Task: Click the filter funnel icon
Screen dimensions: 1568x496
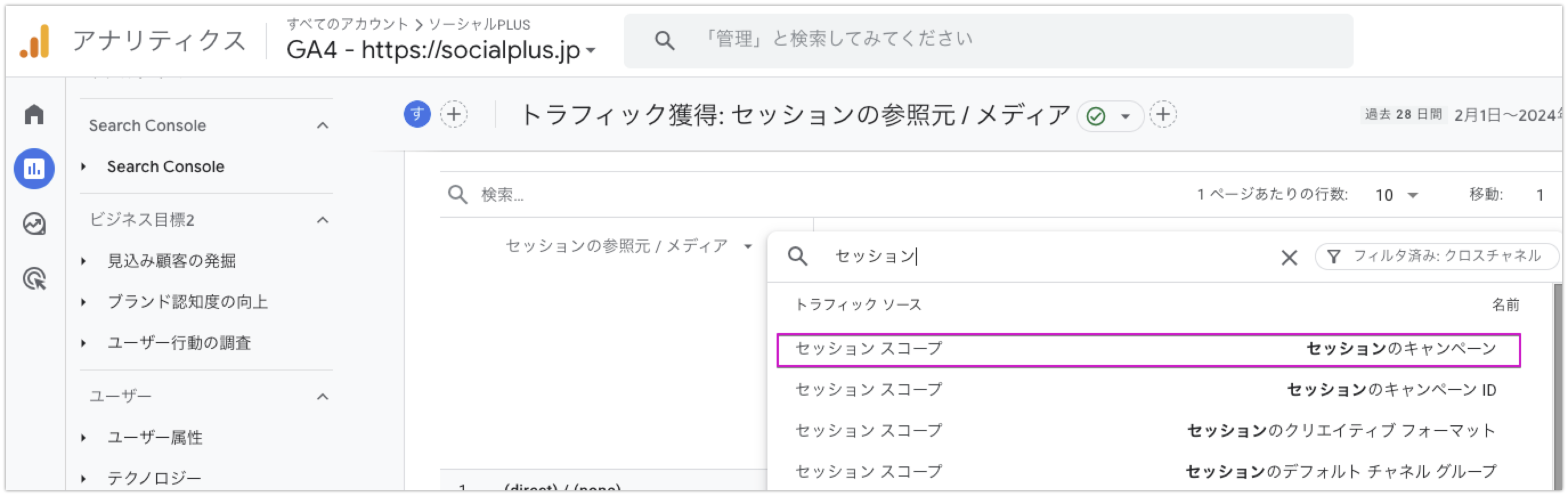Action: click(x=1333, y=257)
